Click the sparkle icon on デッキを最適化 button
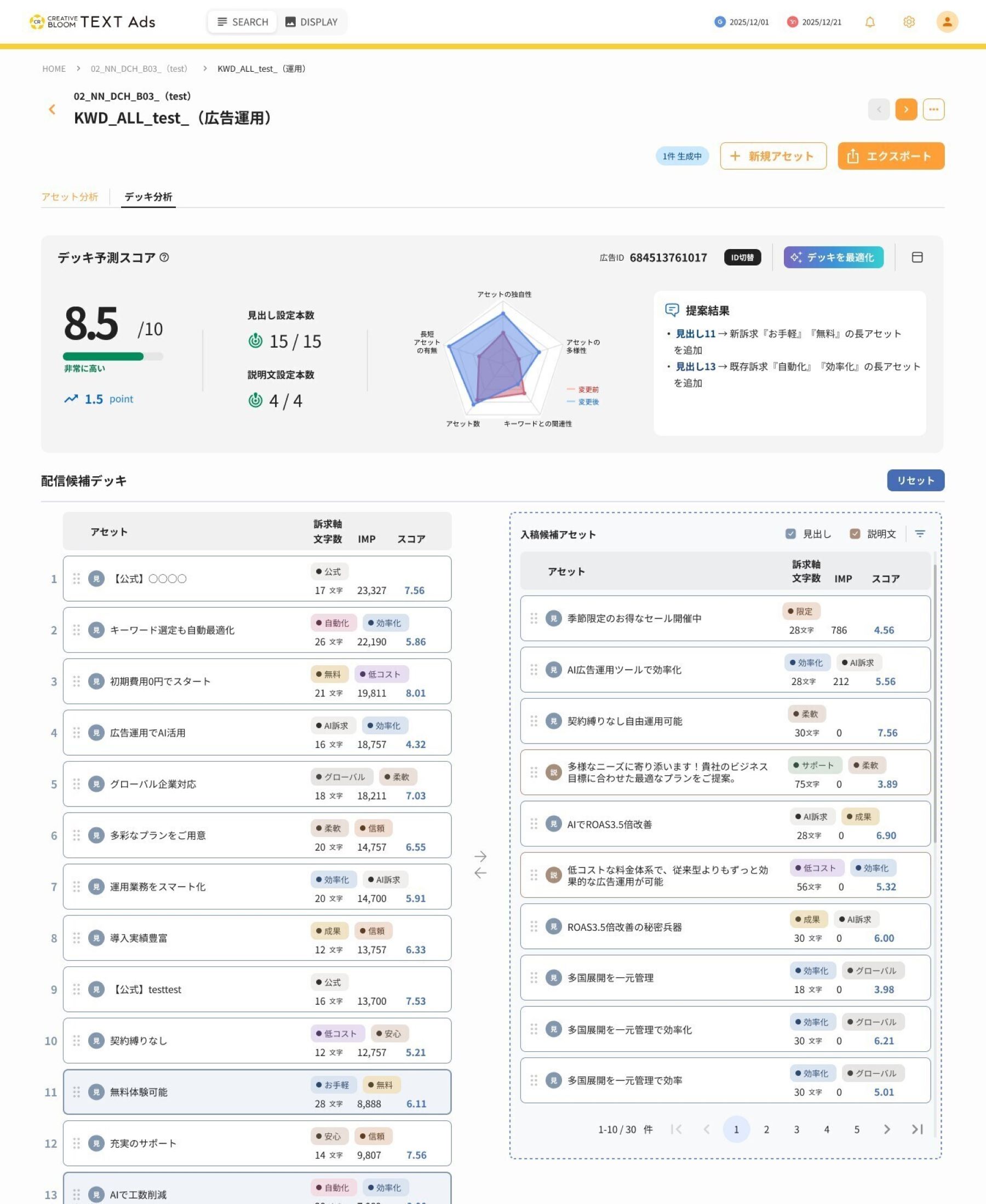The image size is (986, 1204). click(795, 257)
